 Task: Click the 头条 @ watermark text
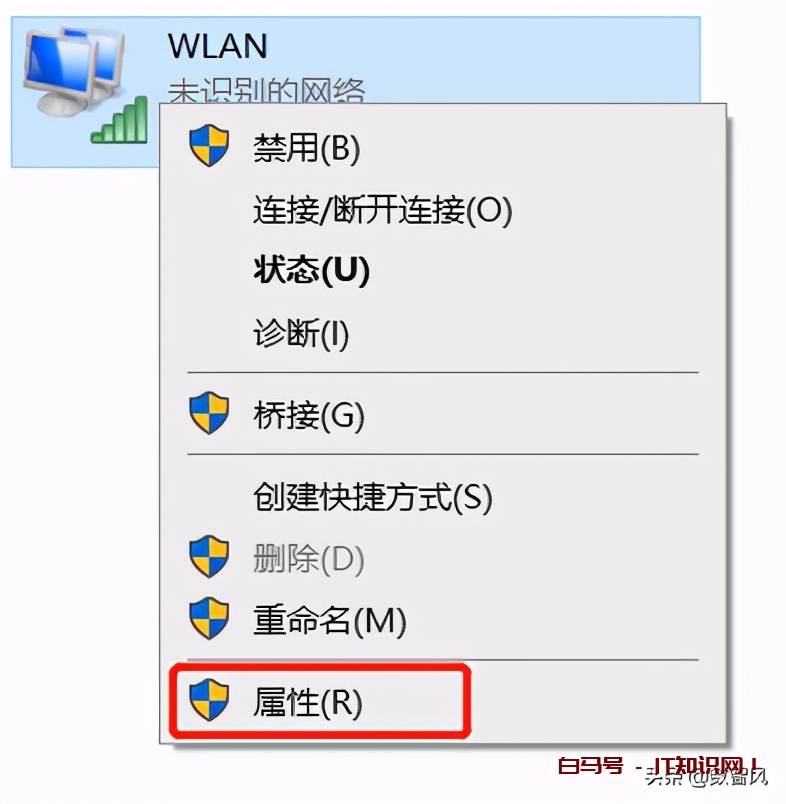(707, 777)
